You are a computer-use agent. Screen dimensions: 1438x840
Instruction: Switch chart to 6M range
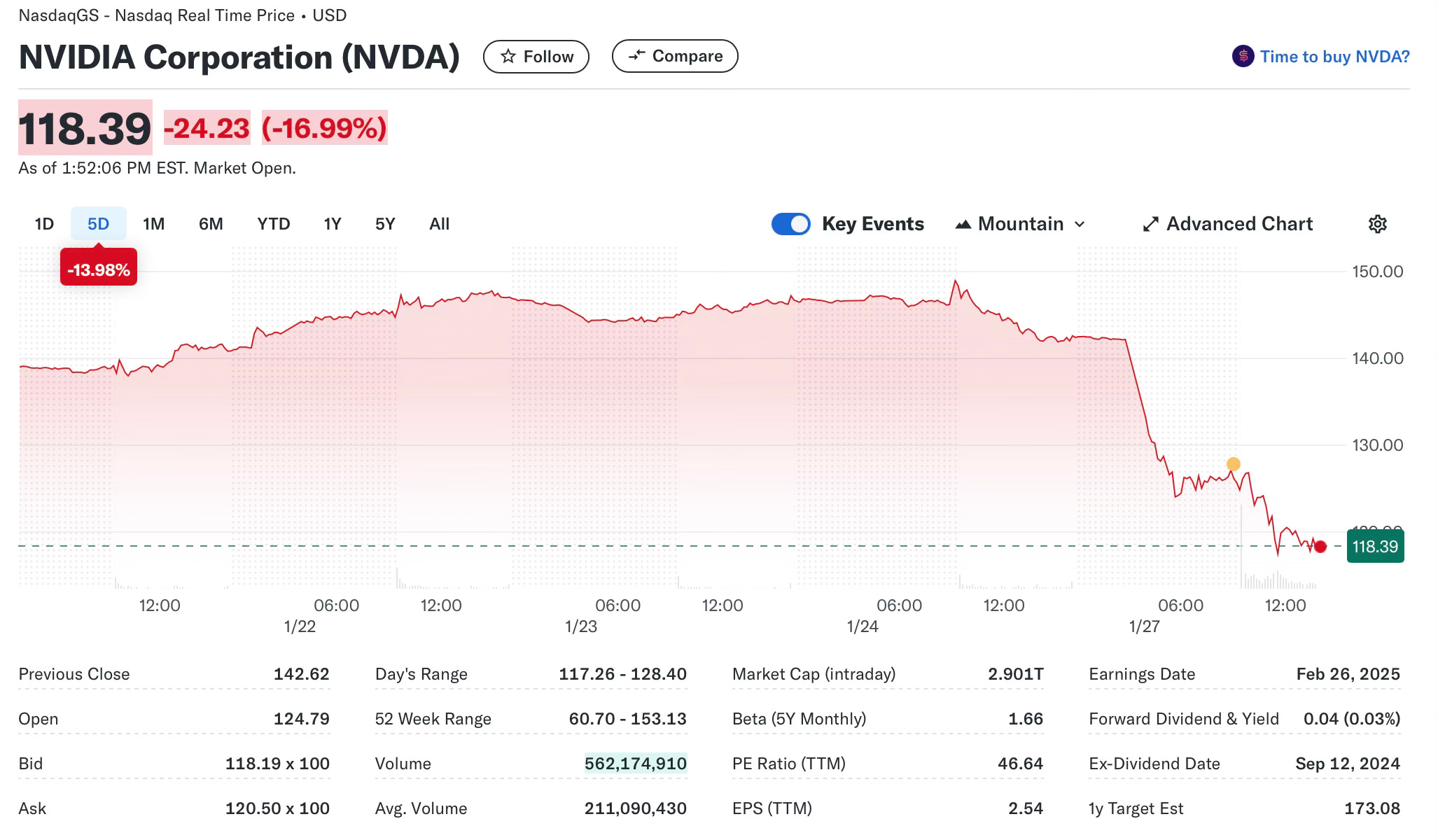(211, 224)
